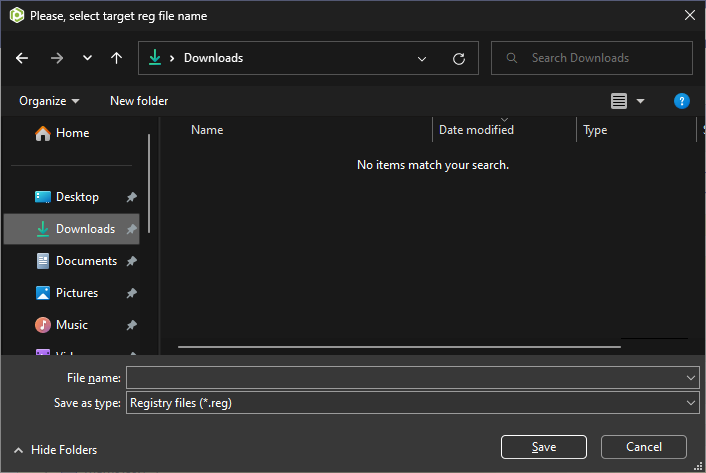Image resolution: width=706 pixels, height=473 pixels.
Task: Click the pin icon next to Documents
Action: point(131,261)
